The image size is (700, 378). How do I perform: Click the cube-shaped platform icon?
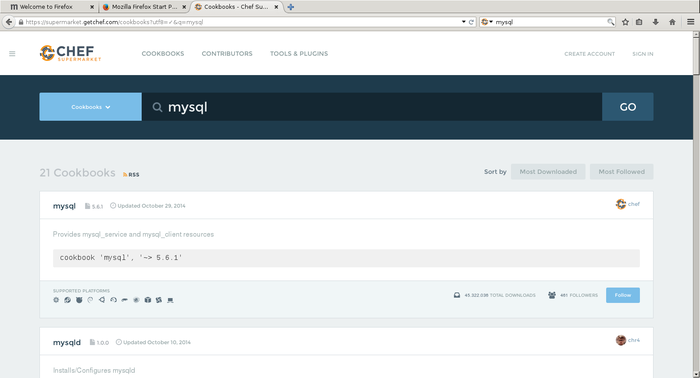pyautogui.click(x=148, y=300)
